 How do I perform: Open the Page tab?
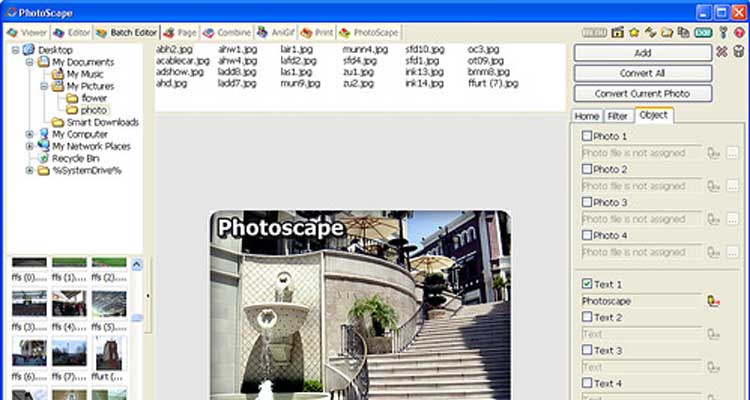tap(180, 33)
